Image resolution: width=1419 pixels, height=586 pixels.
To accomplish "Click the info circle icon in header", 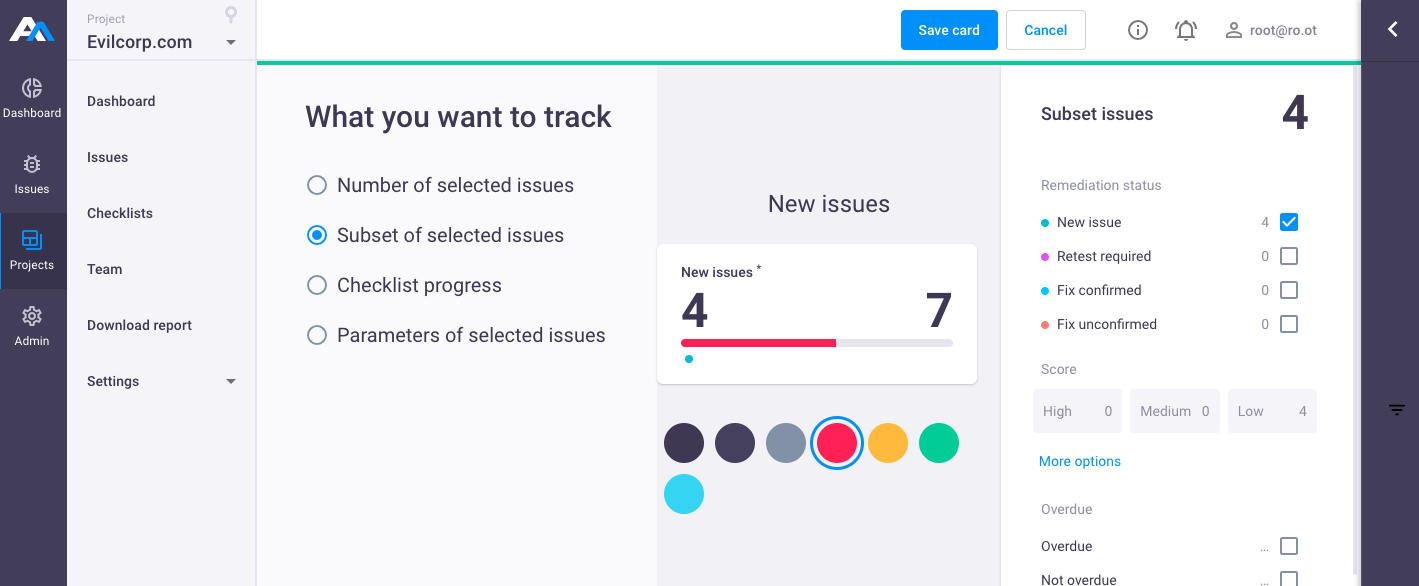I will point(1137,30).
